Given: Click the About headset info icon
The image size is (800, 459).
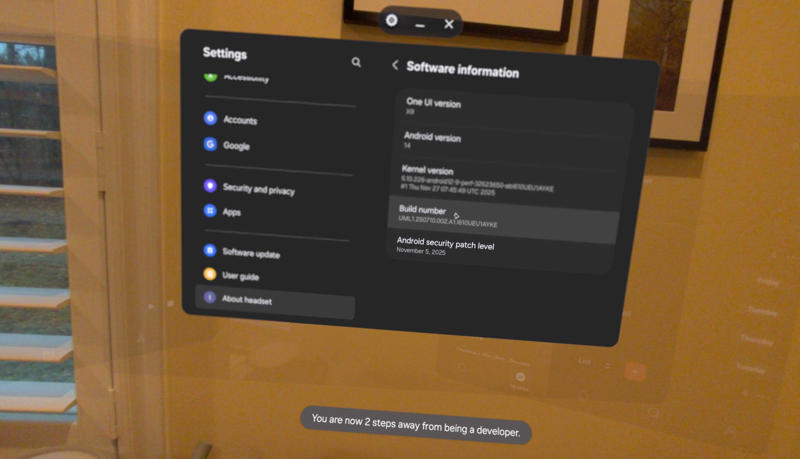Looking at the screenshot, I should (x=210, y=297).
